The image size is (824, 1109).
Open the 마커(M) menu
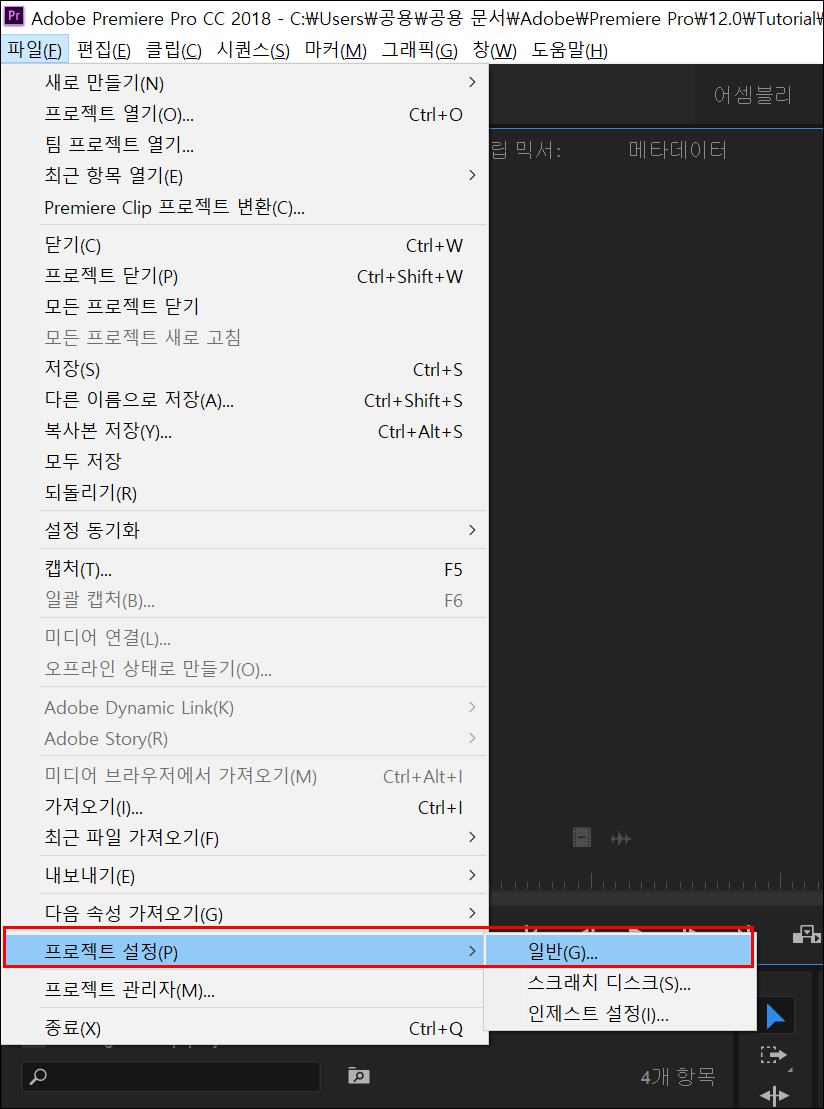336,50
